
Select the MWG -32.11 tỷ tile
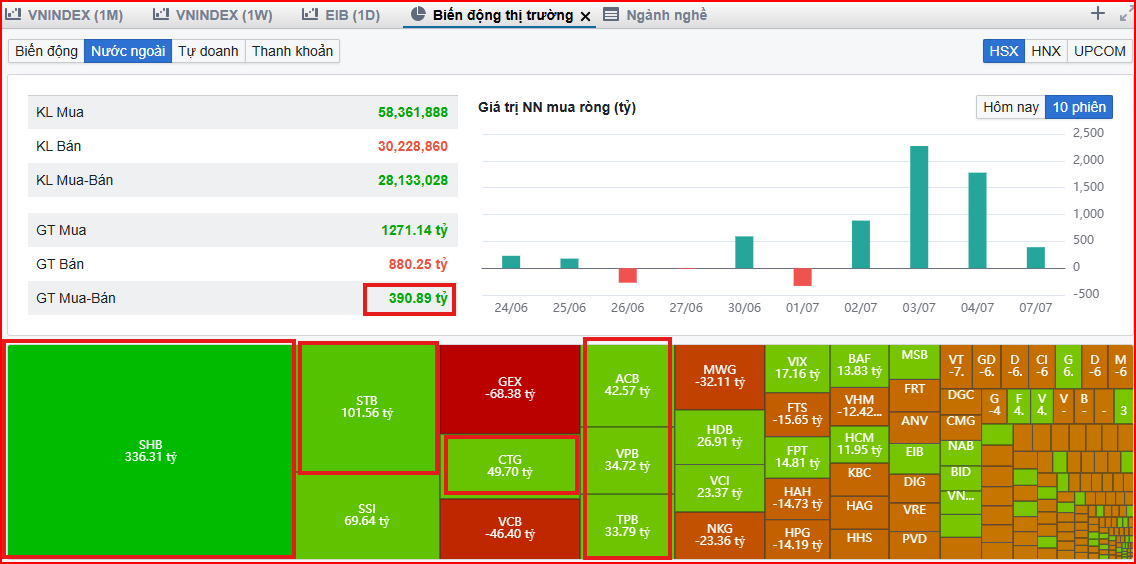coord(719,376)
